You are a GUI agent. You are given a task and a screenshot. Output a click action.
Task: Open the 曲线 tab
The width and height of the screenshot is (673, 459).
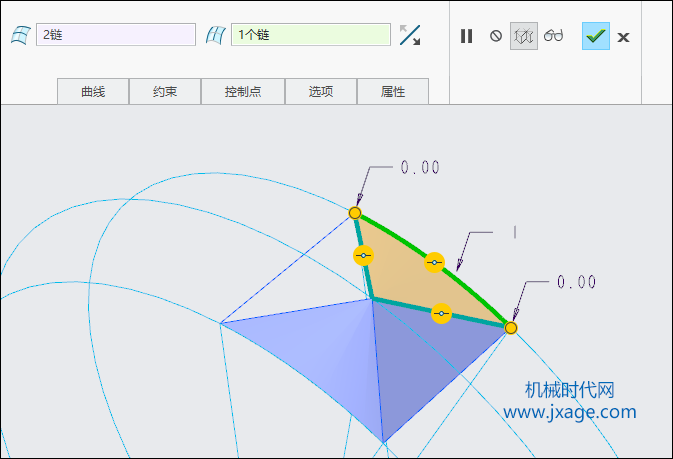pyautogui.click(x=93, y=91)
